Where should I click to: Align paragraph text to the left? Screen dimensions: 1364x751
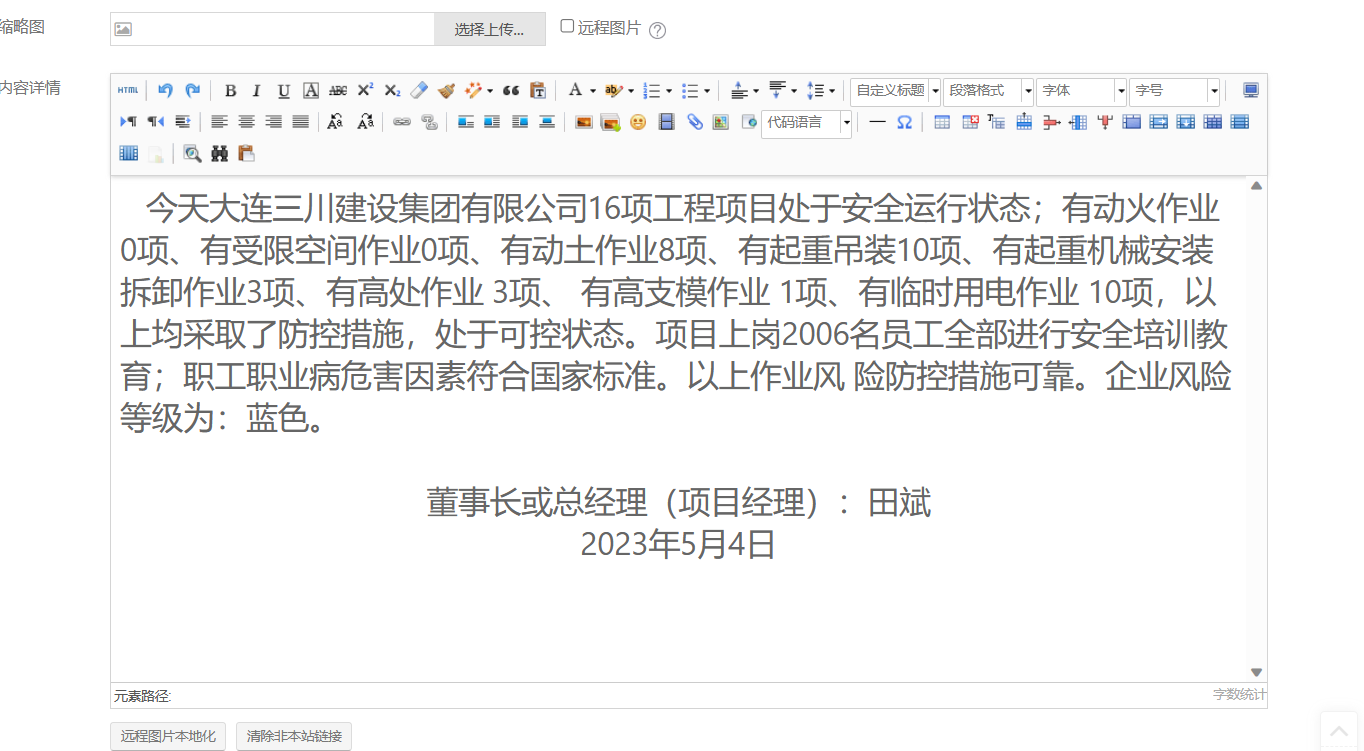(219, 122)
